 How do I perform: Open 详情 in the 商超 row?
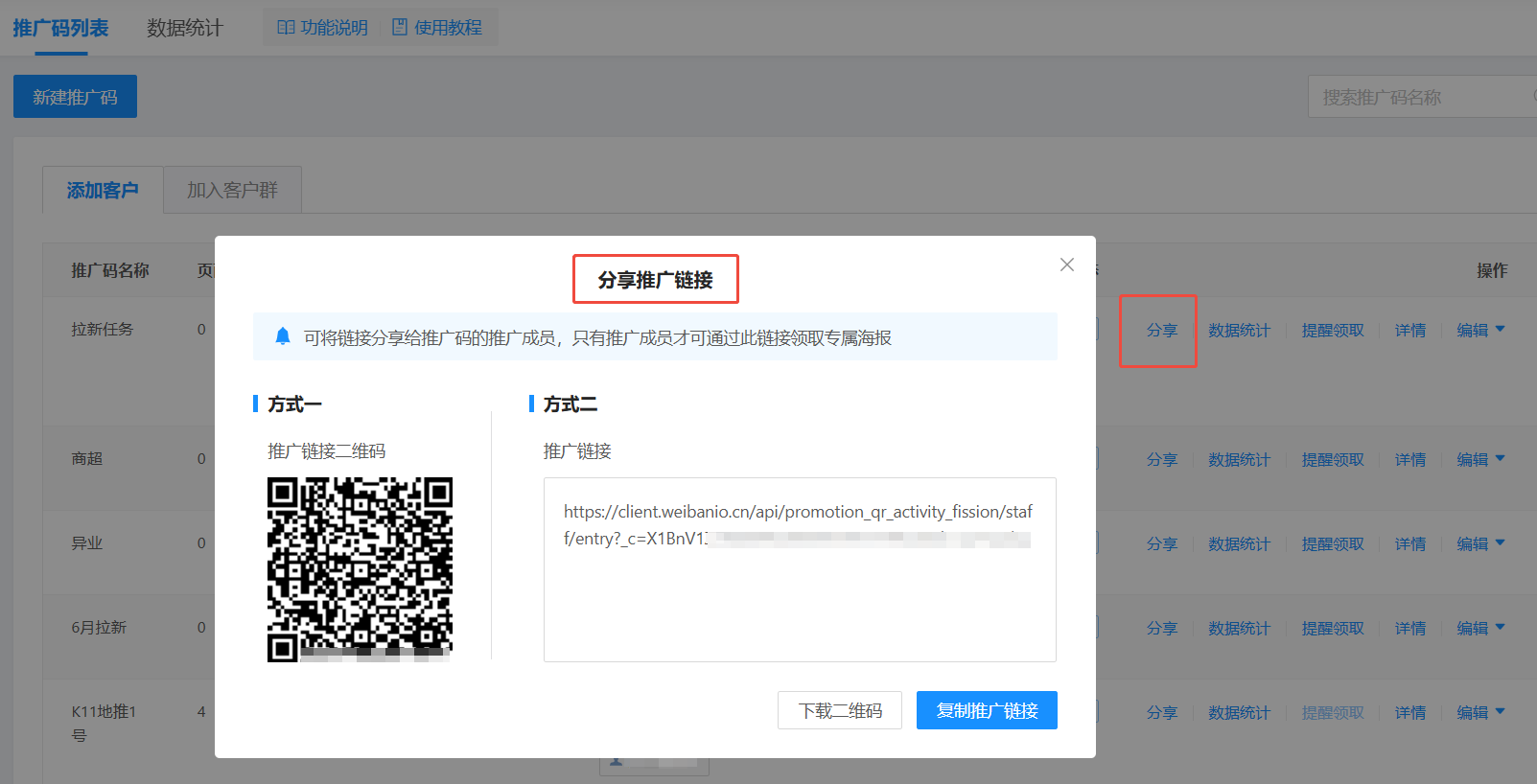coord(1410,459)
